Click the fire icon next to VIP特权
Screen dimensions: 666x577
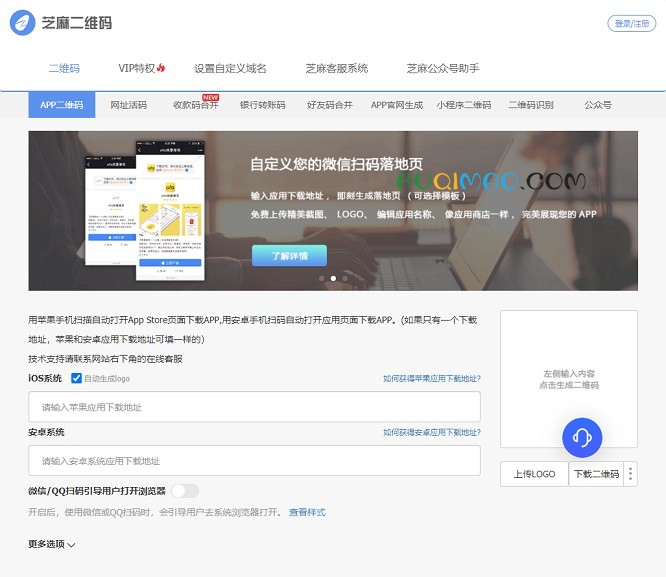coord(161,68)
